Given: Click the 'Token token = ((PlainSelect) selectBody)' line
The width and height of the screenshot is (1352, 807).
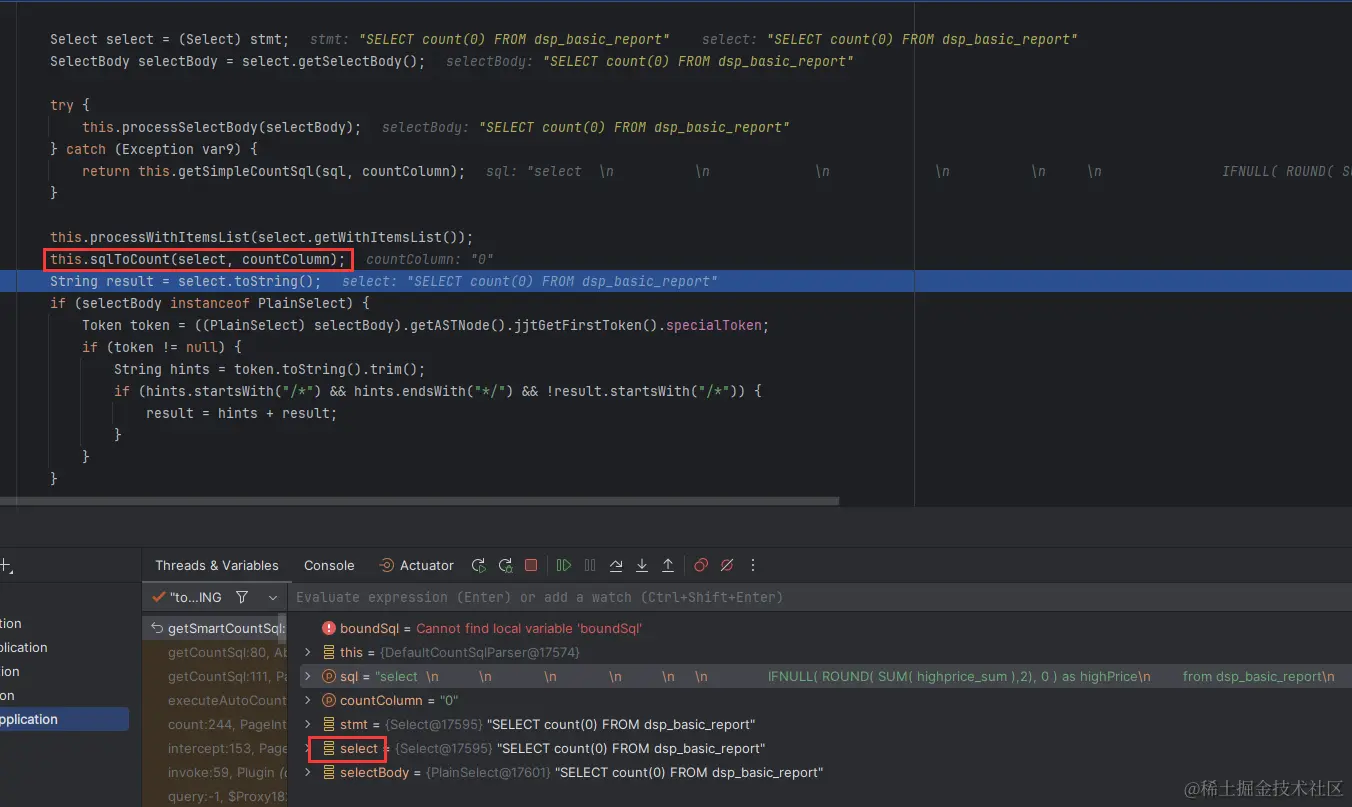Looking at the screenshot, I should click(x=426, y=326).
